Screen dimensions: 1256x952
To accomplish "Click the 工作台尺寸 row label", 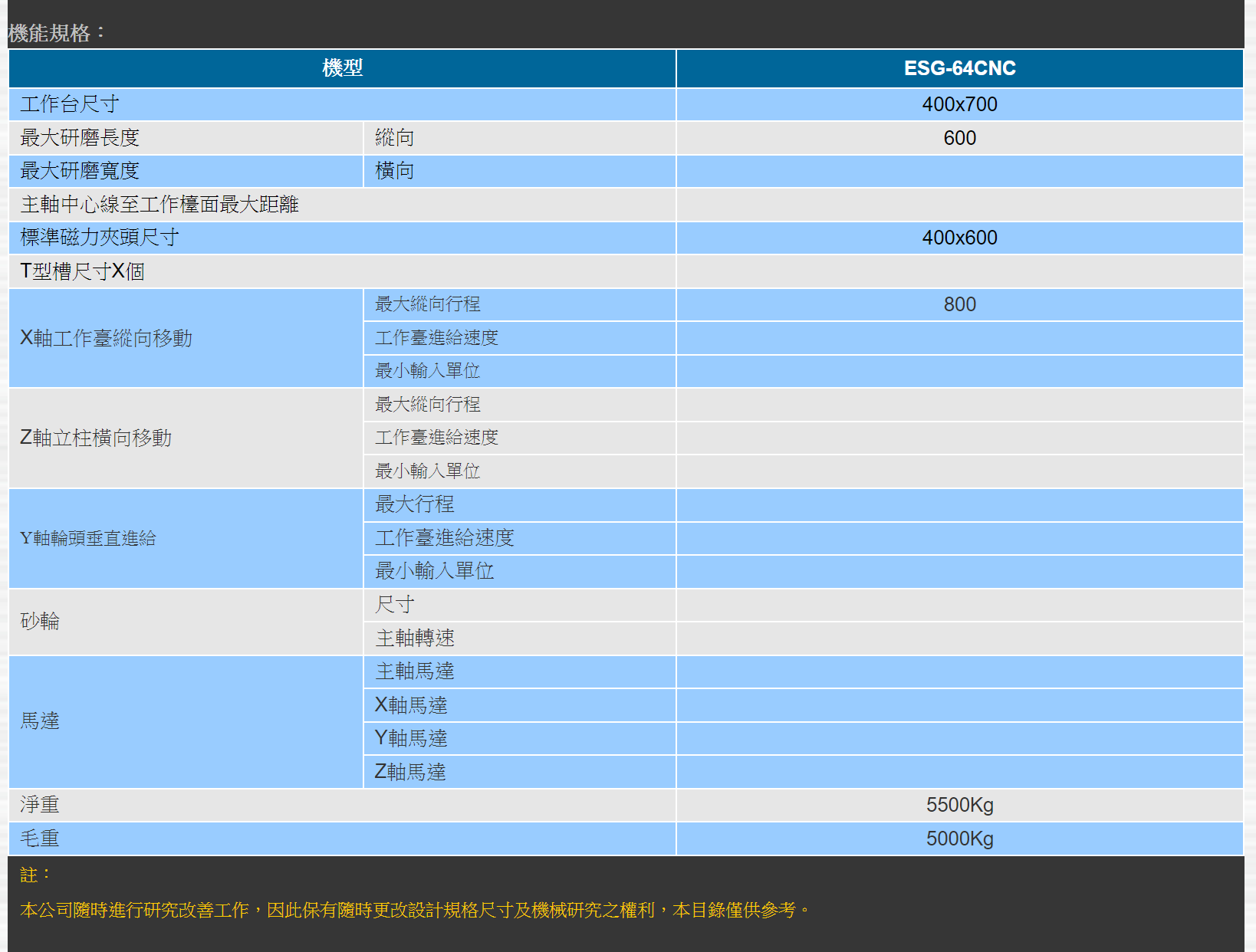I will [x=70, y=104].
